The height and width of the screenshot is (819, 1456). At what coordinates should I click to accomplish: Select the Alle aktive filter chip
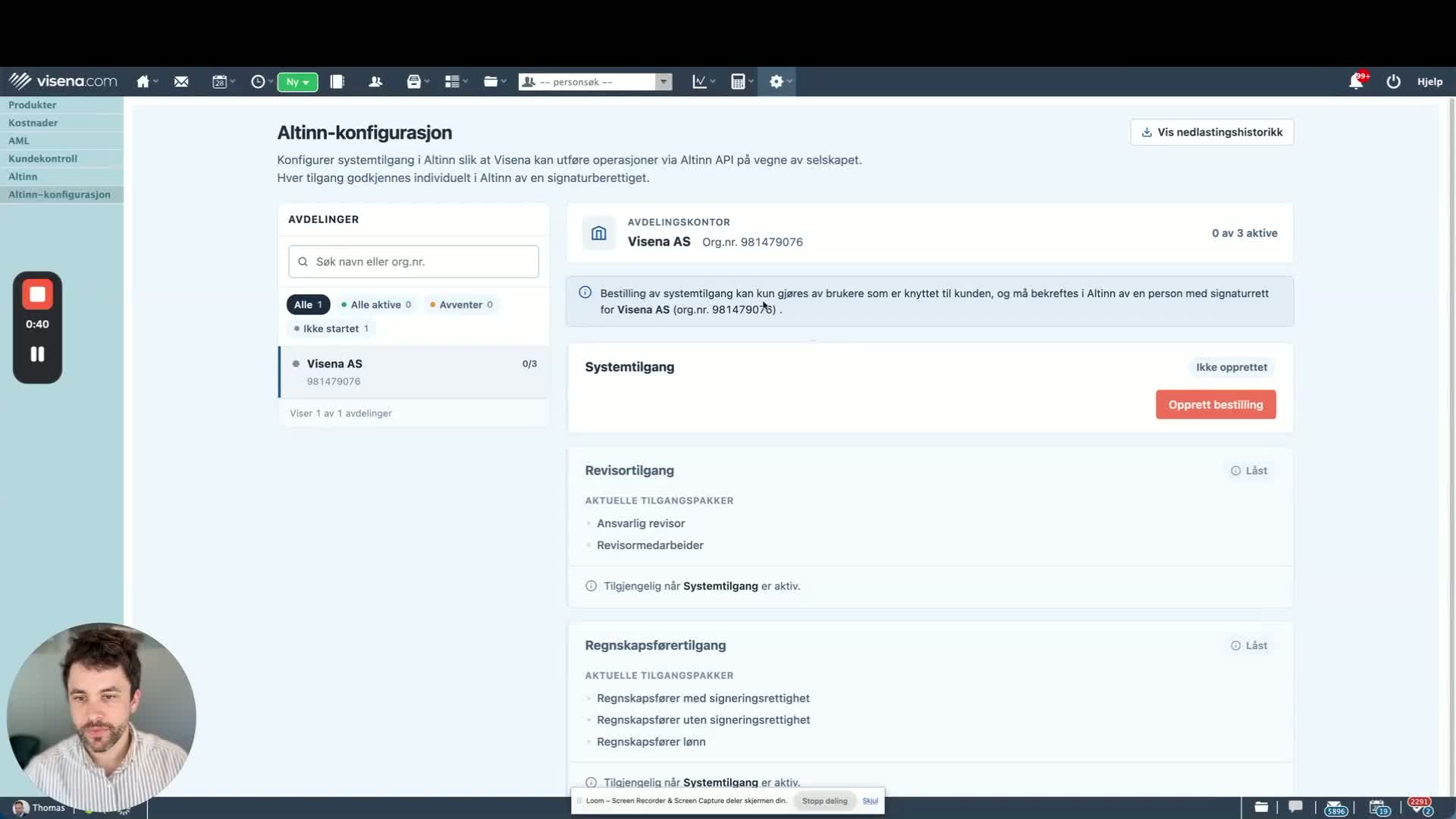tap(376, 305)
